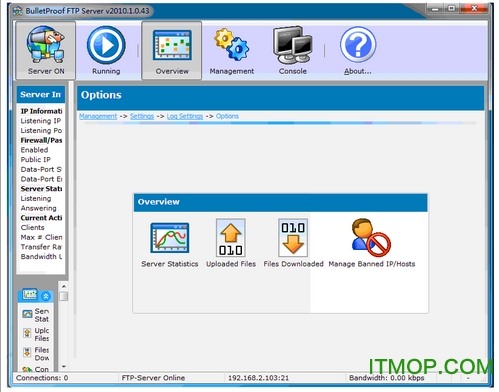This screenshot has width=499, height=392.
Task: Select IP Information heading in sidebar
Action: pyautogui.click(x=41, y=111)
